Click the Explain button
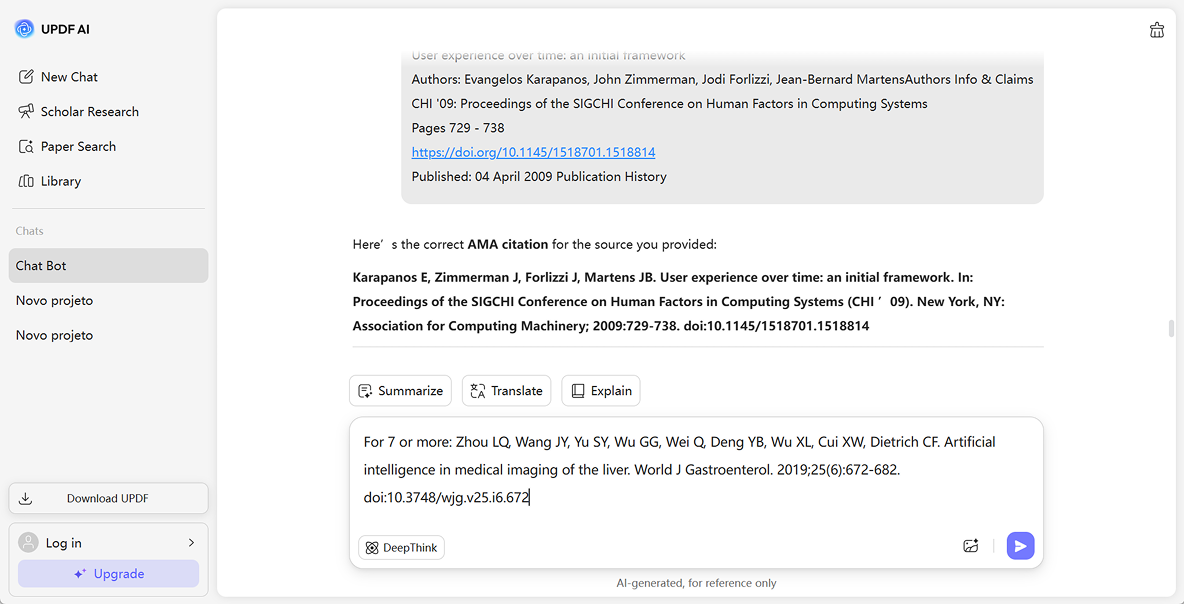Viewport: 1184px width, 604px height. 601,391
